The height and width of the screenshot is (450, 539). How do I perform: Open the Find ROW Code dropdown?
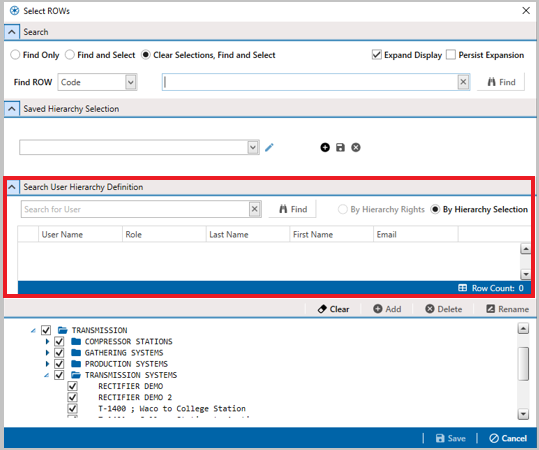[131, 82]
